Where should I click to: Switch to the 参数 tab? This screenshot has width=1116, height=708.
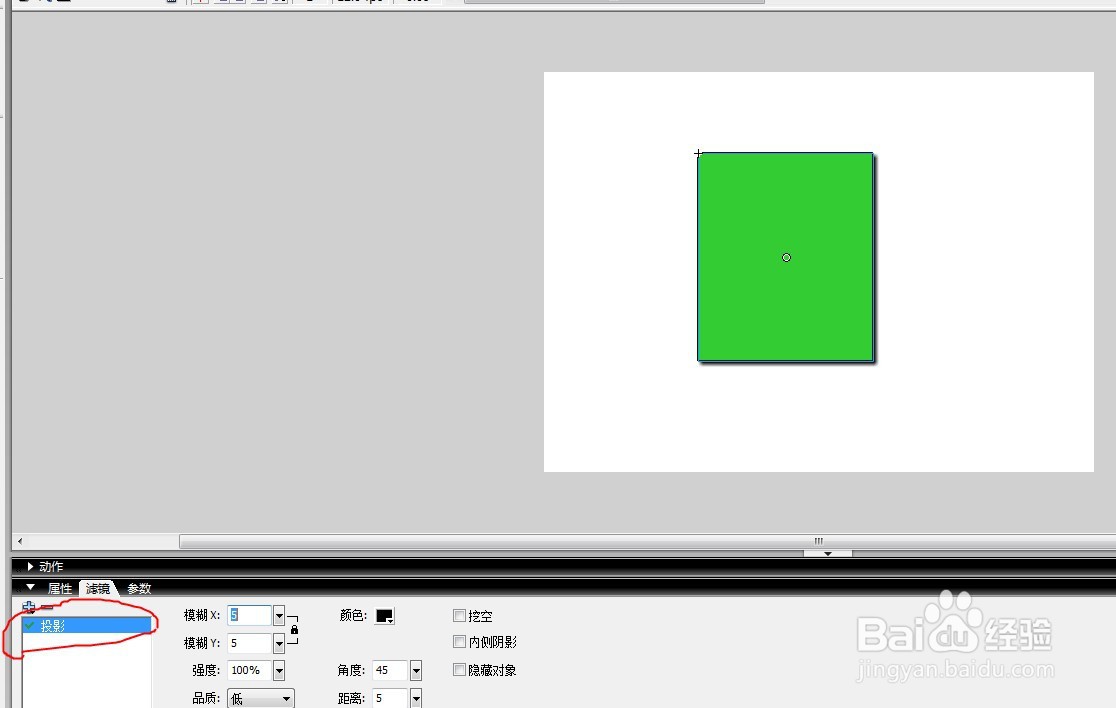coord(139,588)
